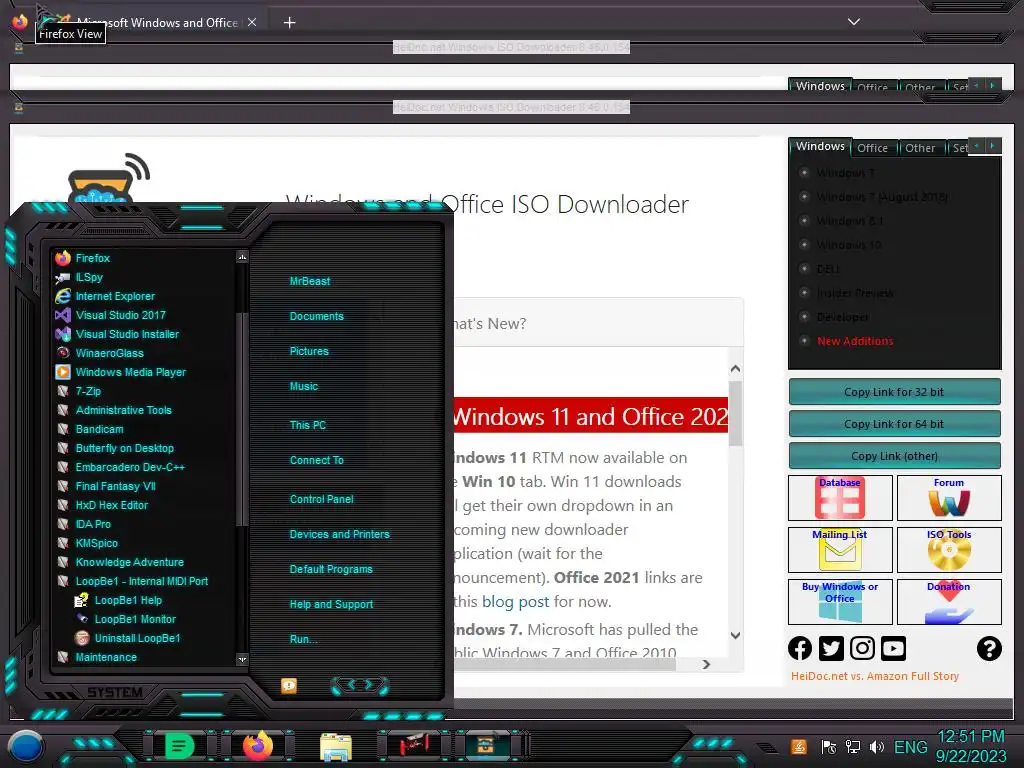
Task: Click the What's New horizontal scrollbar thumb
Action: click(x=565, y=664)
